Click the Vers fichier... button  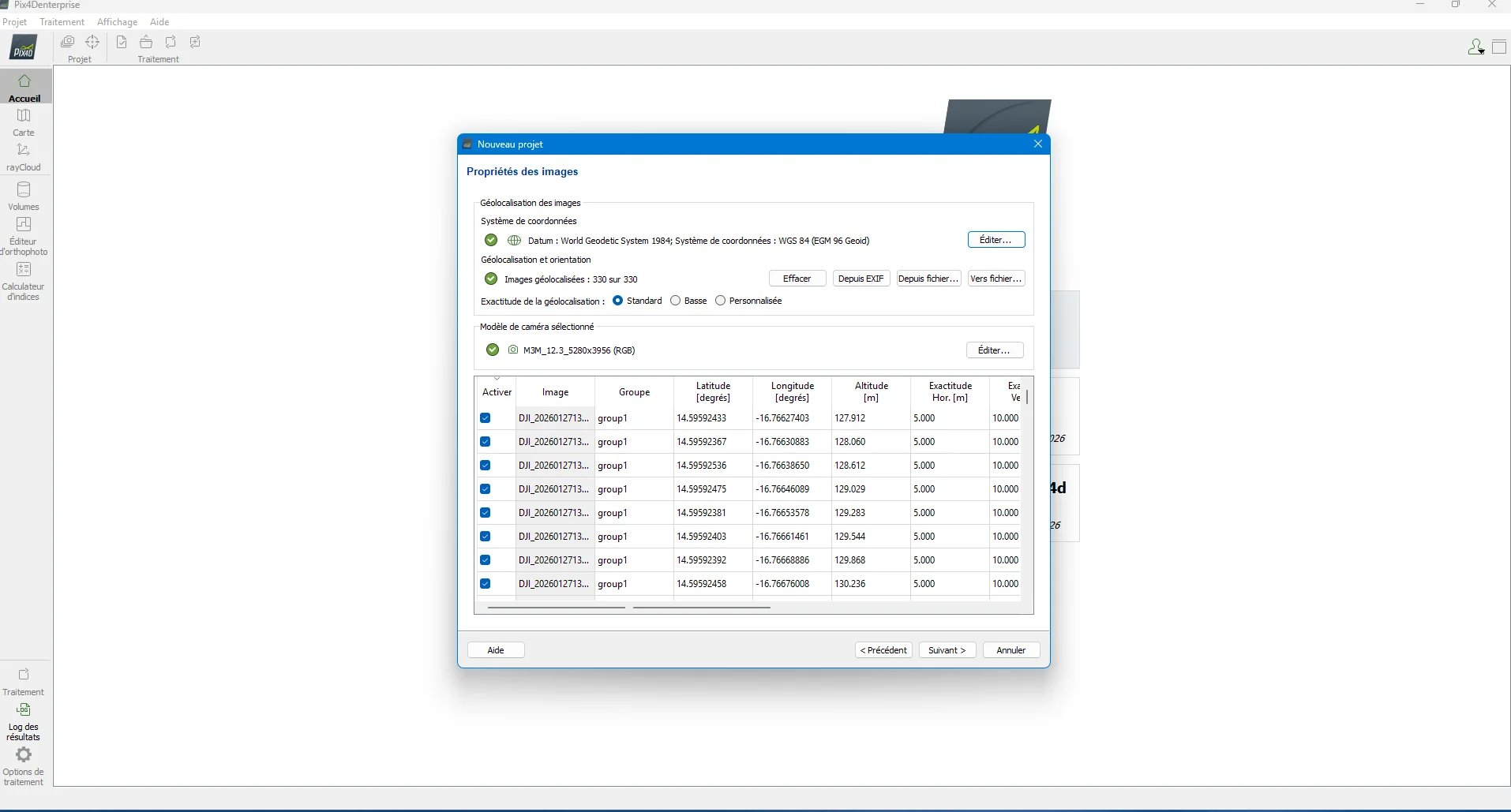pos(996,279)
